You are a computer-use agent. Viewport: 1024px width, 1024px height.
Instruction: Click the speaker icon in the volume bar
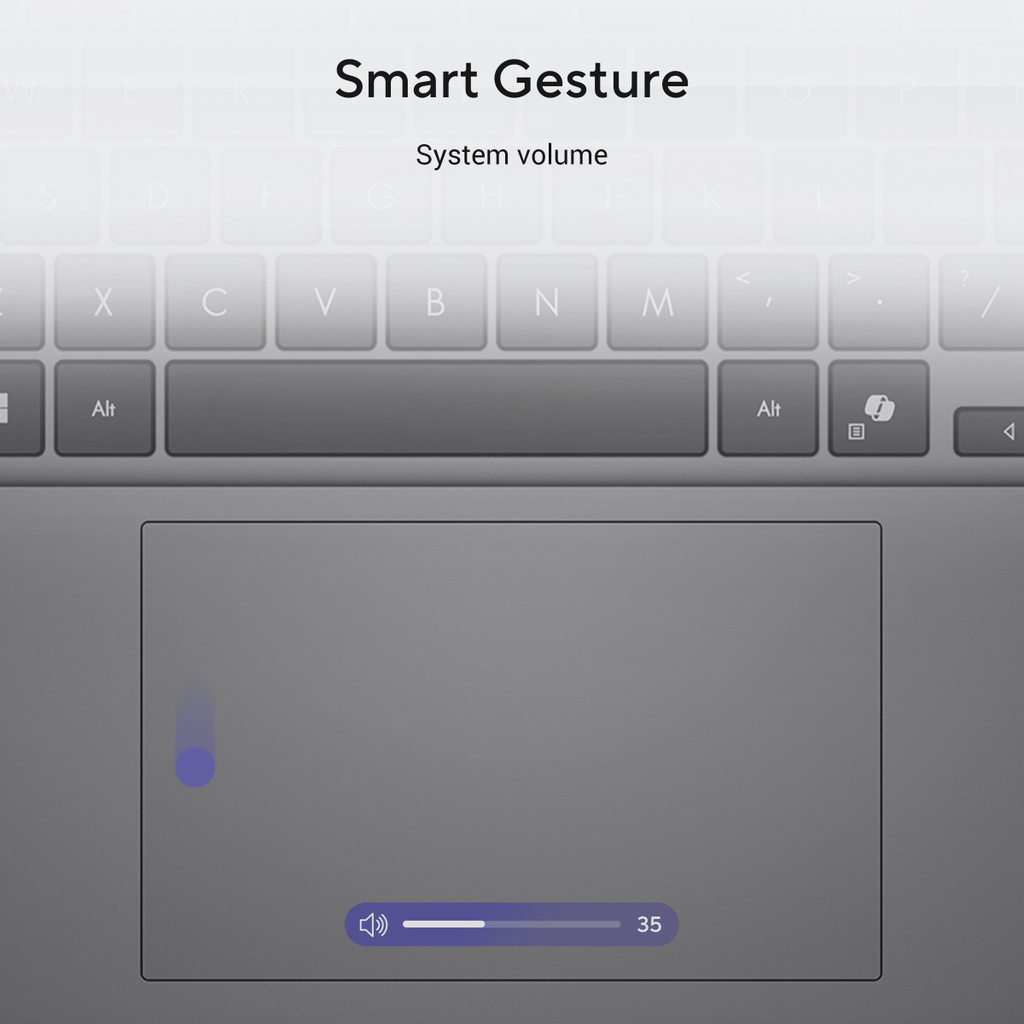pos(374,925)
